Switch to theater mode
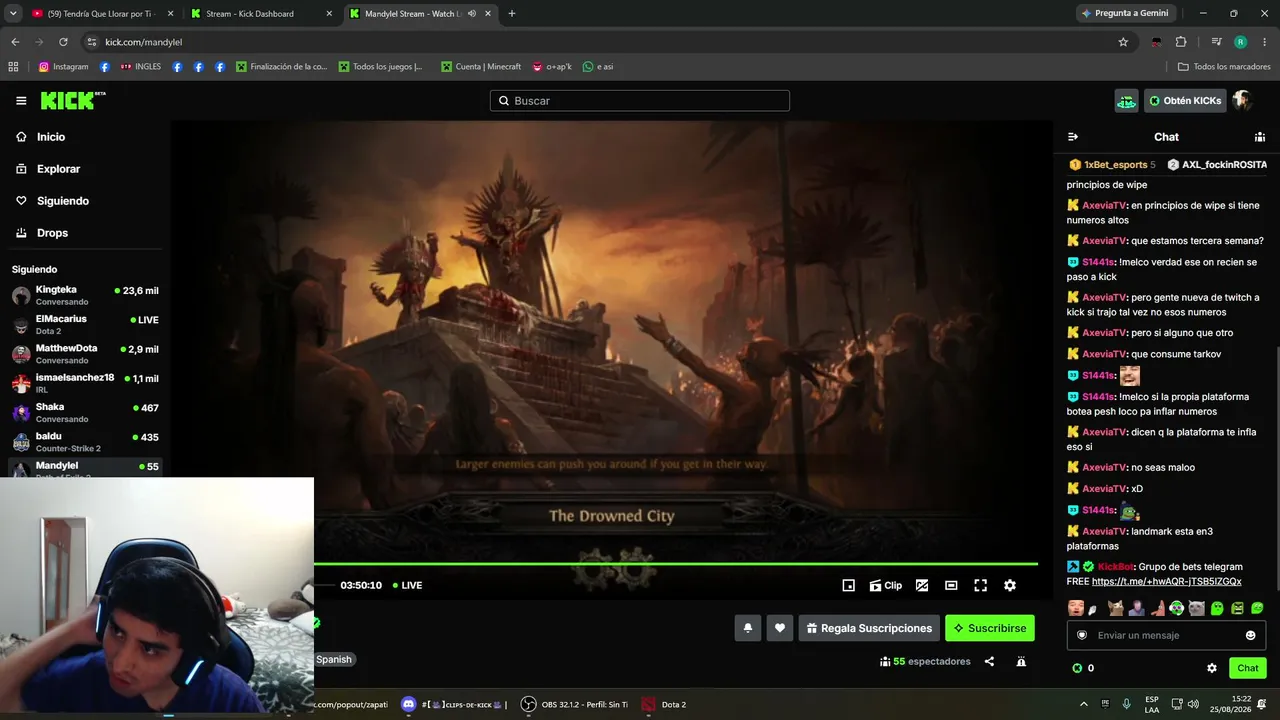The width and height of the screenshot is (1280, 720). 951,586
